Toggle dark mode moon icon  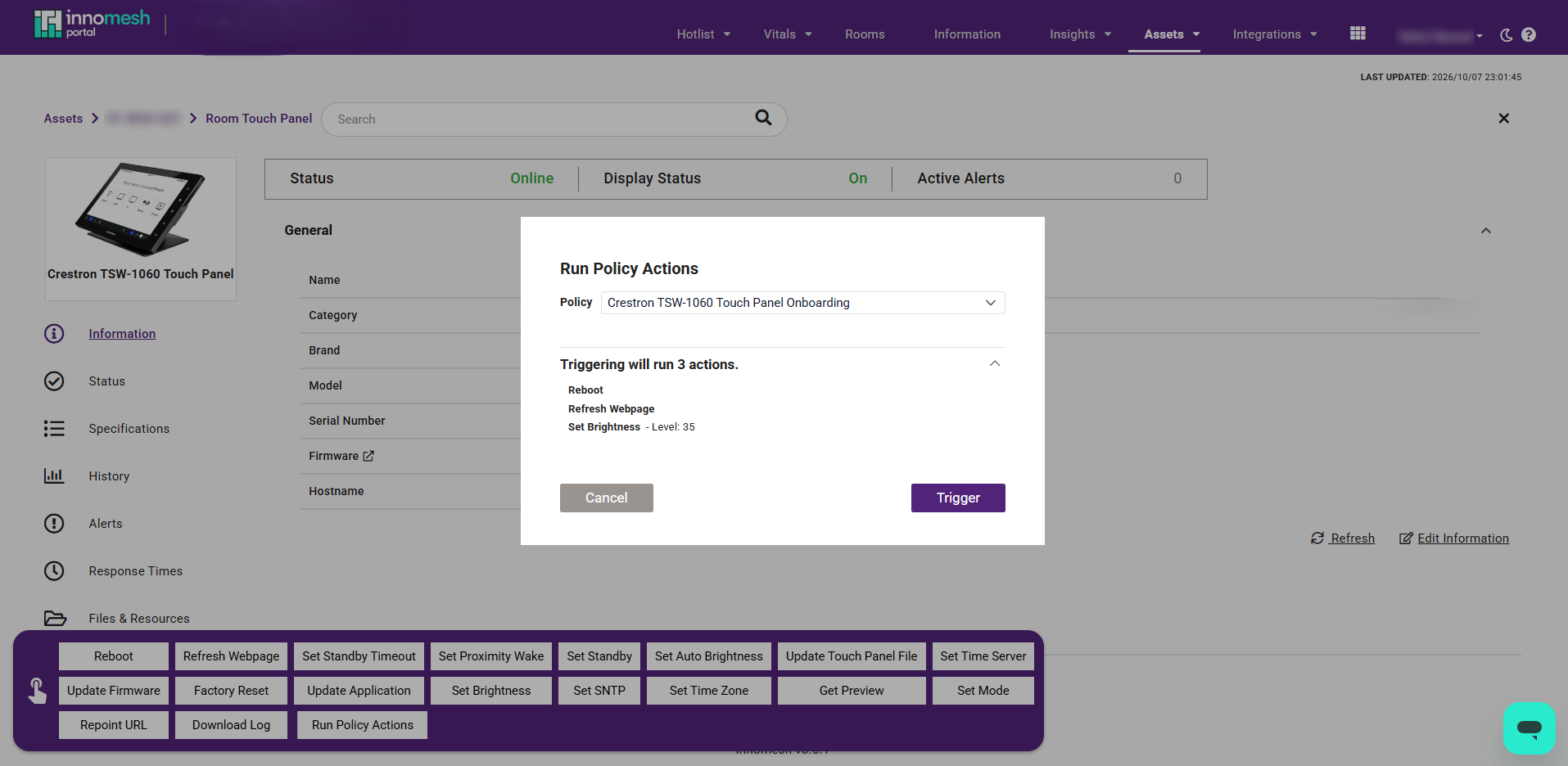tap(1506, 34)
